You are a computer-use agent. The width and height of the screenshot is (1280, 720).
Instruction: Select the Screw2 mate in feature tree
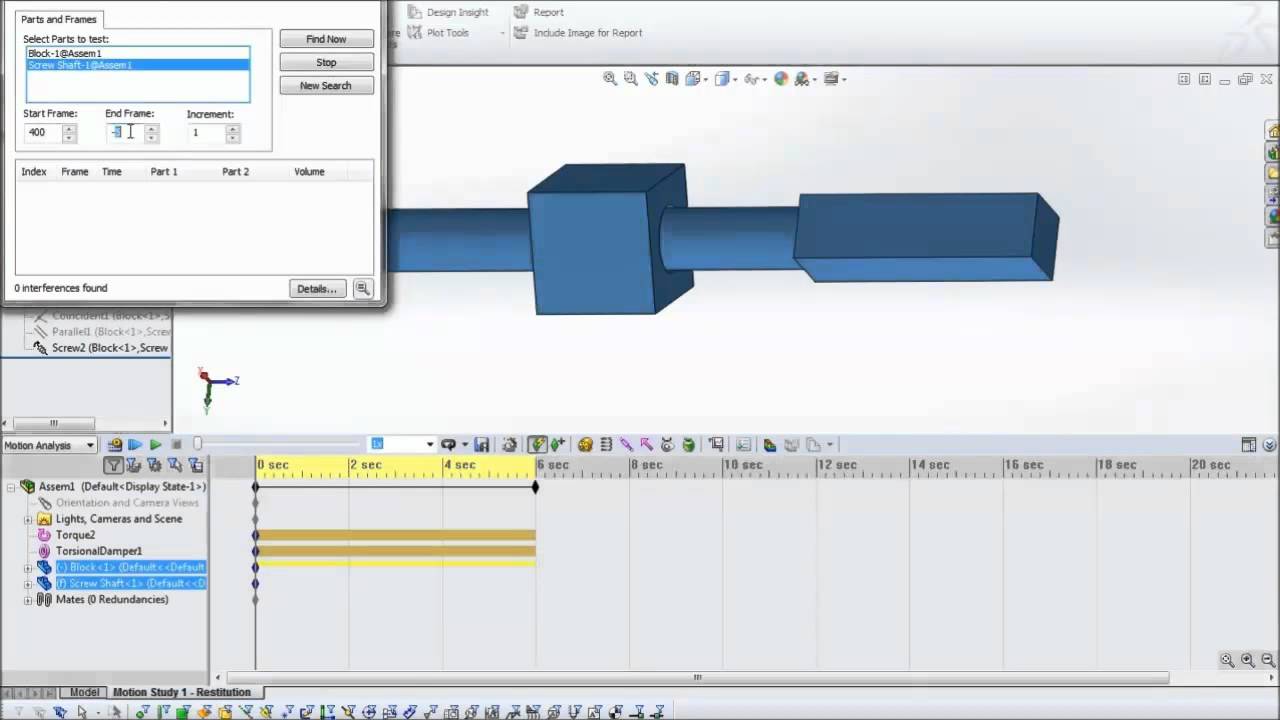(x=110, y=348)
